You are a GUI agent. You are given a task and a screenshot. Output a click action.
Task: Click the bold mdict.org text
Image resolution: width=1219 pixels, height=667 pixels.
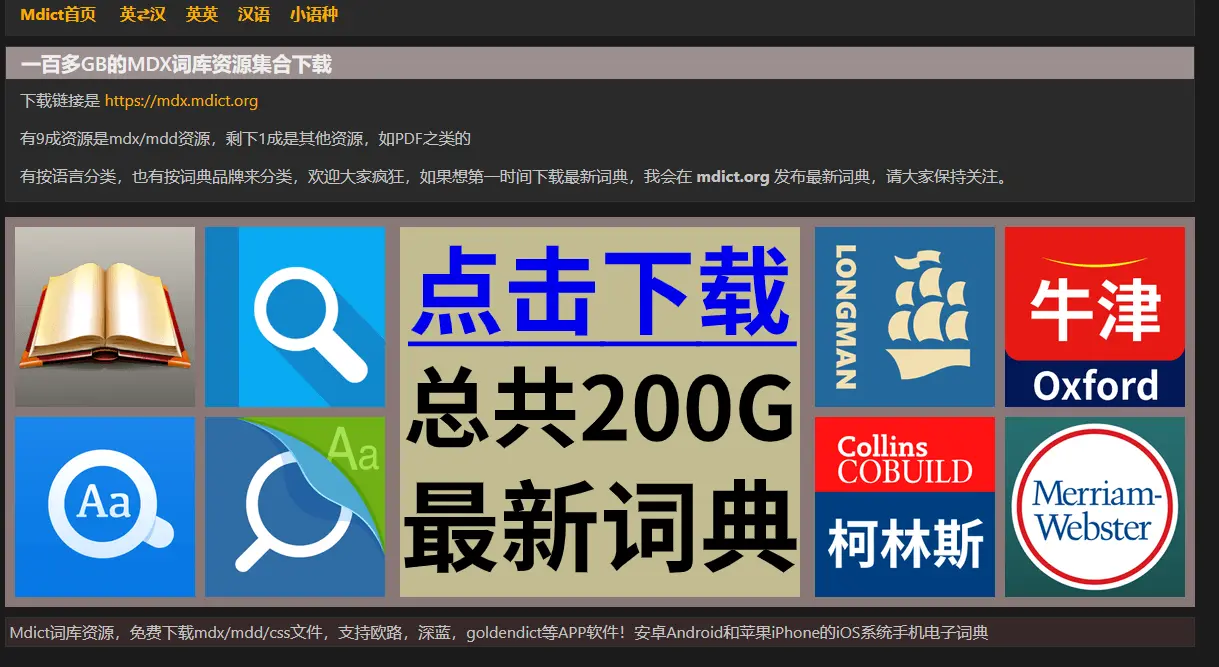[733, 177]
